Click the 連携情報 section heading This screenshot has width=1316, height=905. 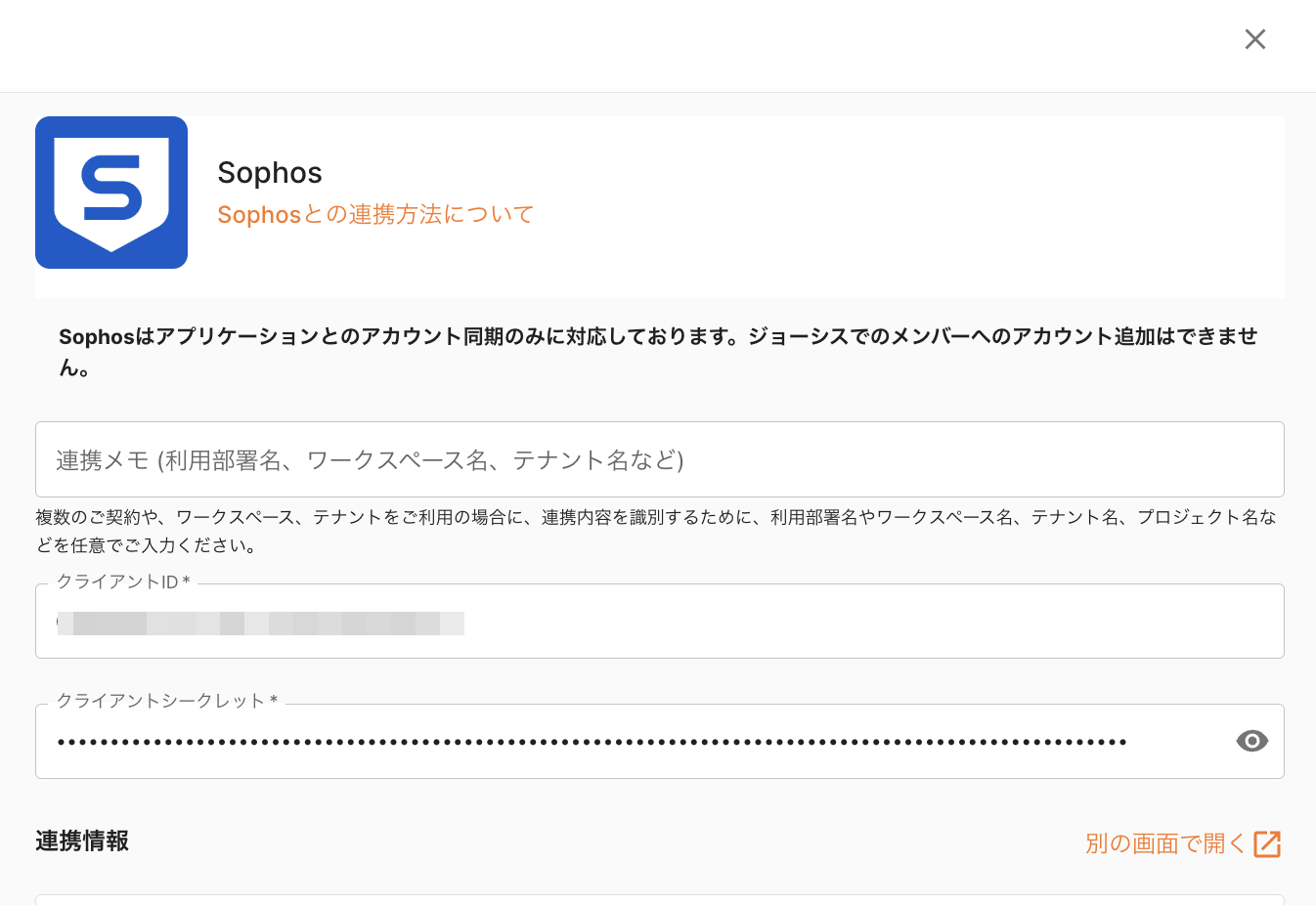pyautogui.click(x=82, y=841)
